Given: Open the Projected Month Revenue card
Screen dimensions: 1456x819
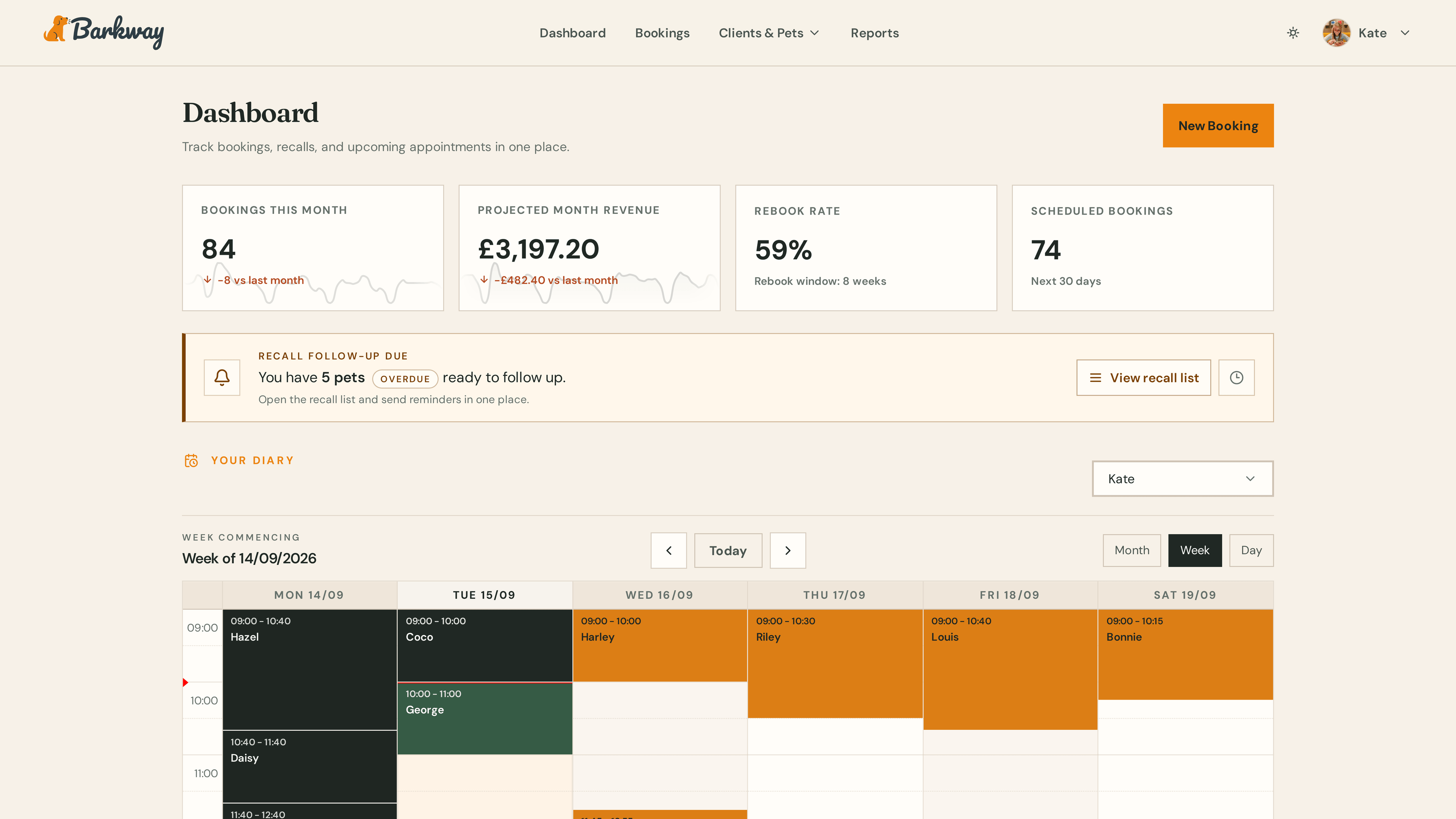Looking at the screenshot, I should 590,248.
